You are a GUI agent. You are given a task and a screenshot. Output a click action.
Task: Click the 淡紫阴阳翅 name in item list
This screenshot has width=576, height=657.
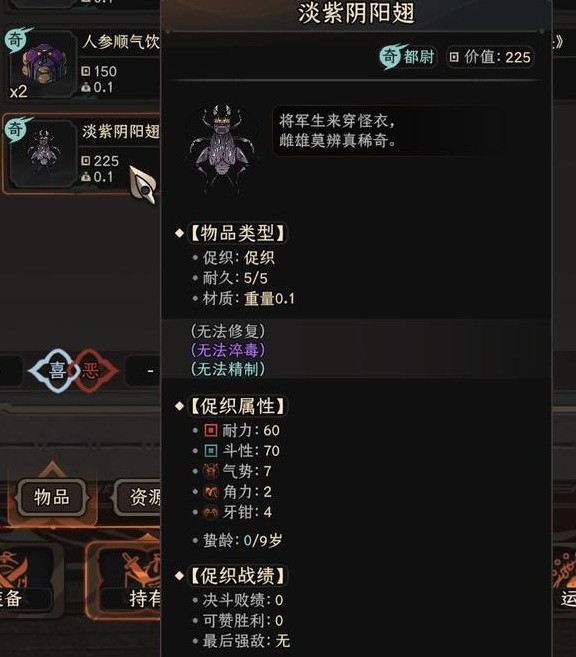coord(121,131)
